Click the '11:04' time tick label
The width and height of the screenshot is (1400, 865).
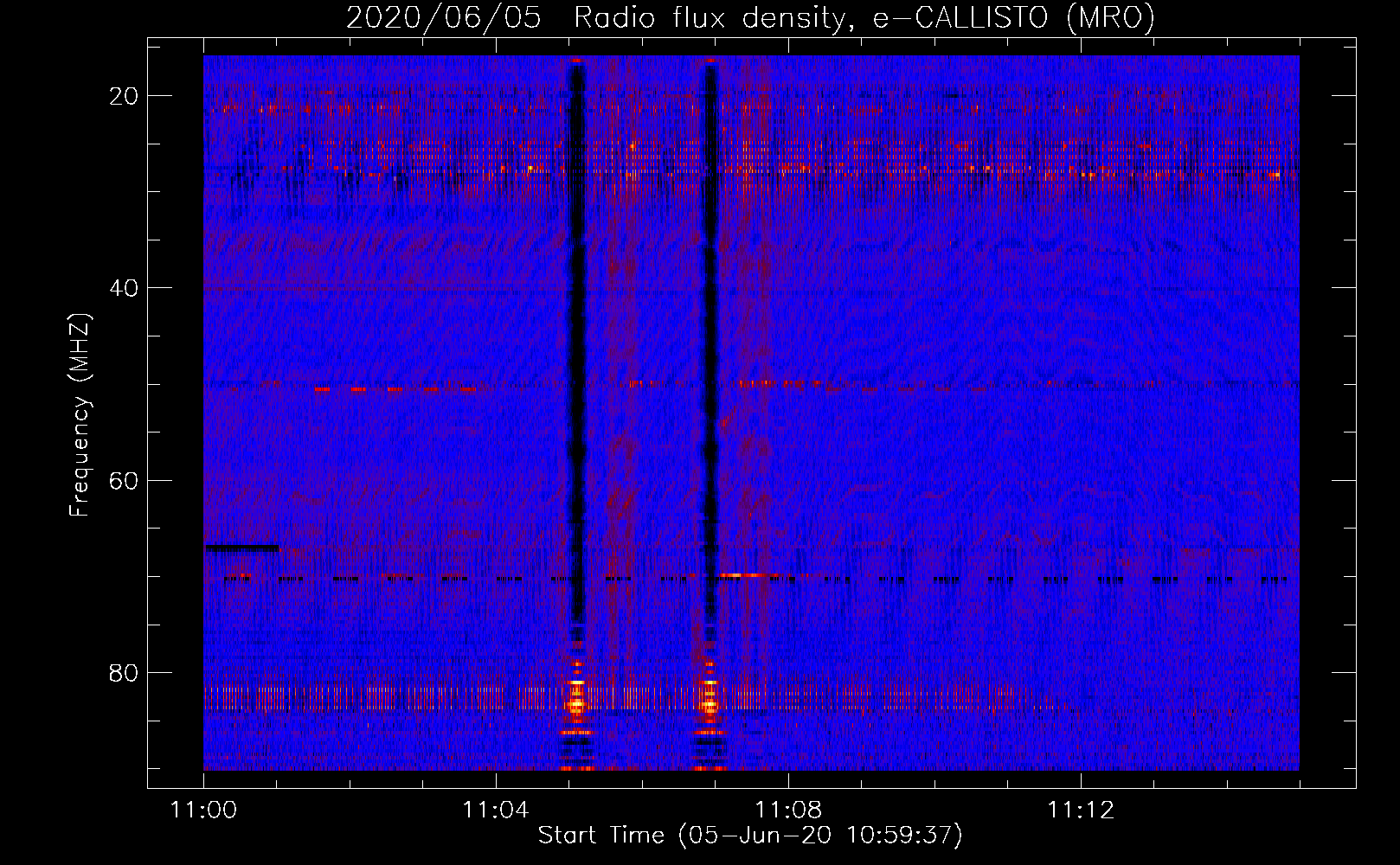[x=495, y=811]
